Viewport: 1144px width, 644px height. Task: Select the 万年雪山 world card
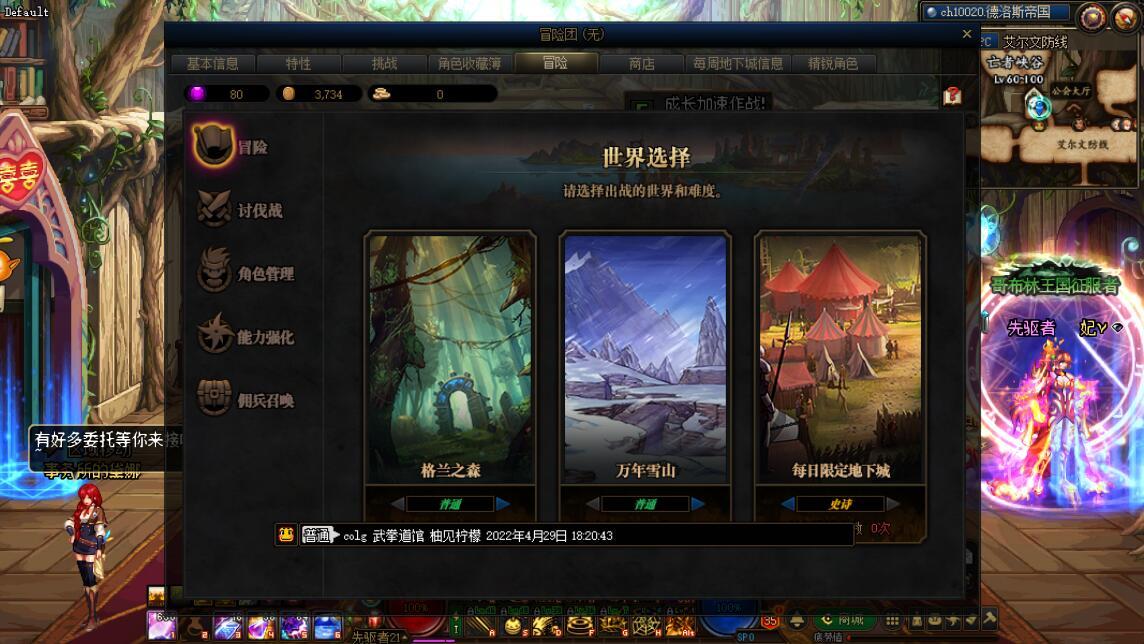645,357
